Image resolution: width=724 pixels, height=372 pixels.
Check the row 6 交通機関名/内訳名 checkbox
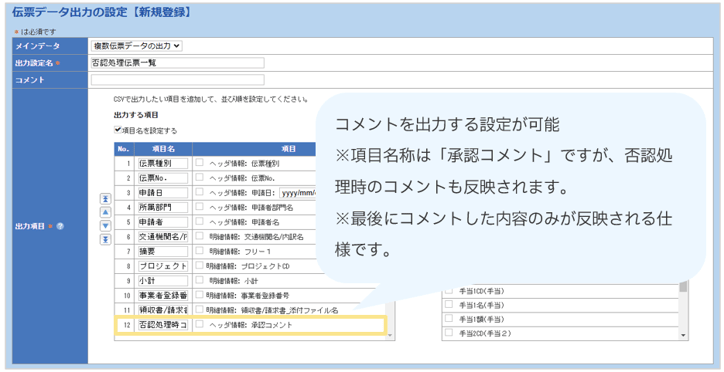point(199,236)
